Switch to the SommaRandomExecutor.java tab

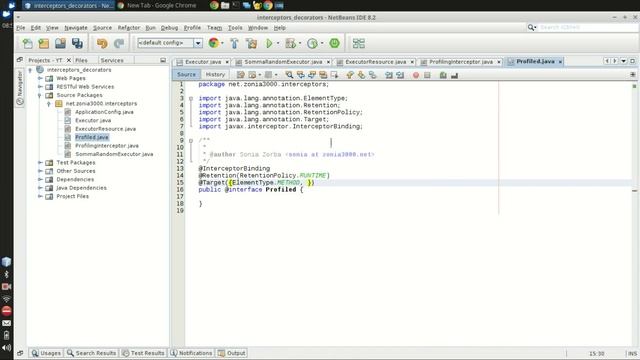coord(283,62)
